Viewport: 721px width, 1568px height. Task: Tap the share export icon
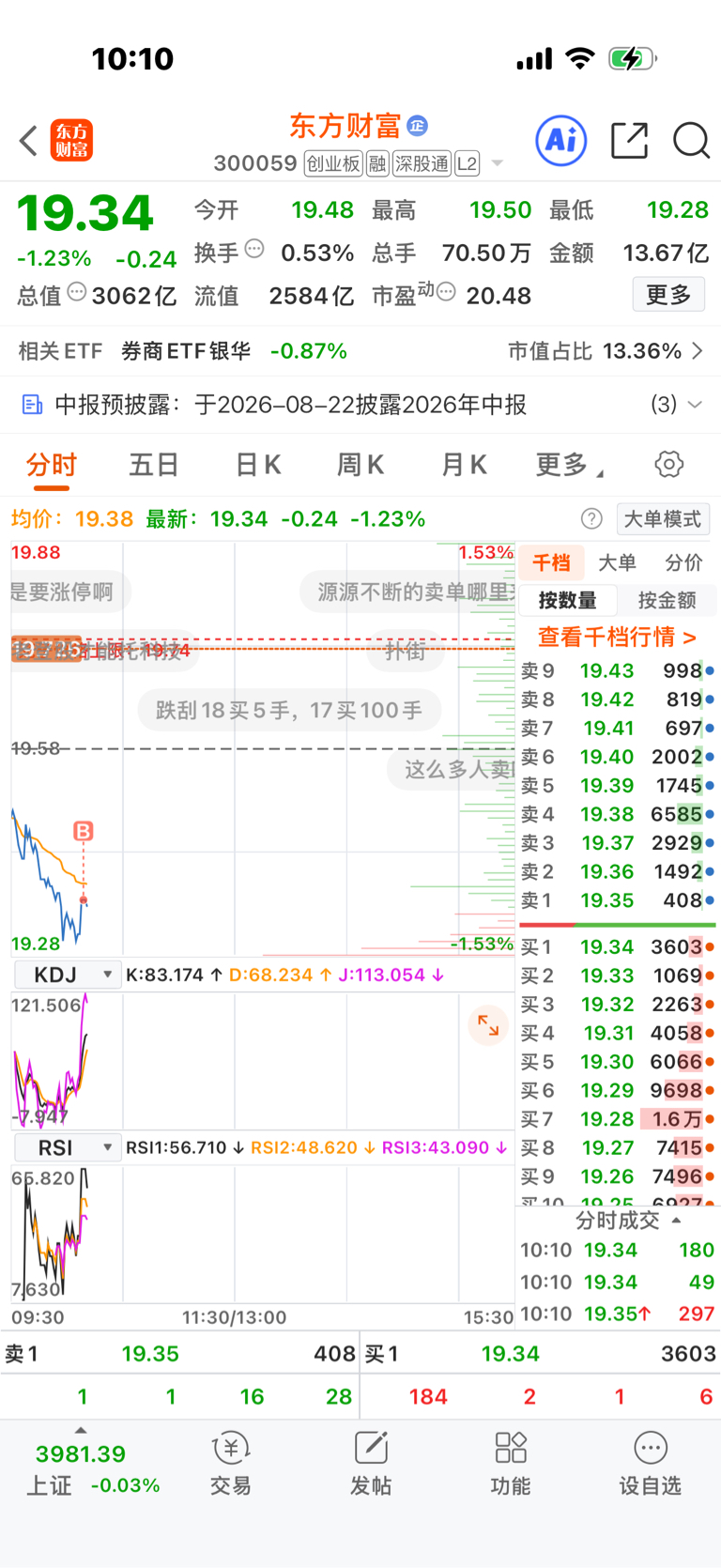click(629, 141)
